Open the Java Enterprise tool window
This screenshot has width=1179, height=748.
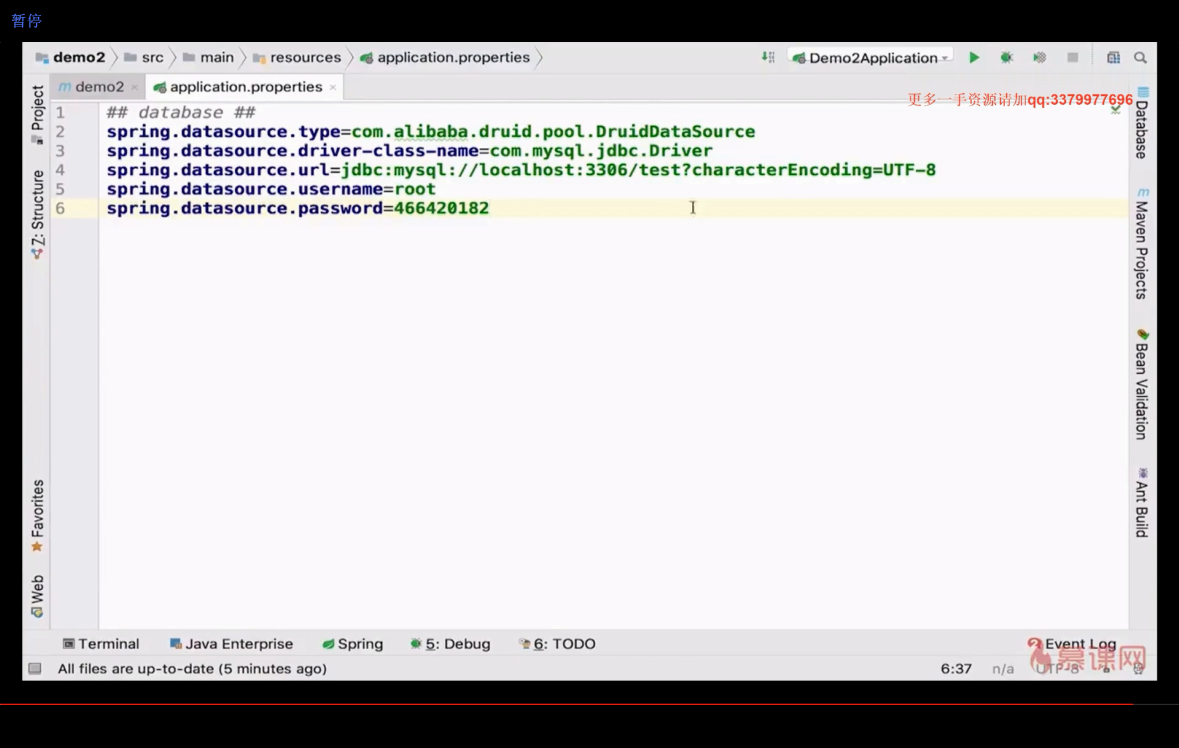point(231,644)
